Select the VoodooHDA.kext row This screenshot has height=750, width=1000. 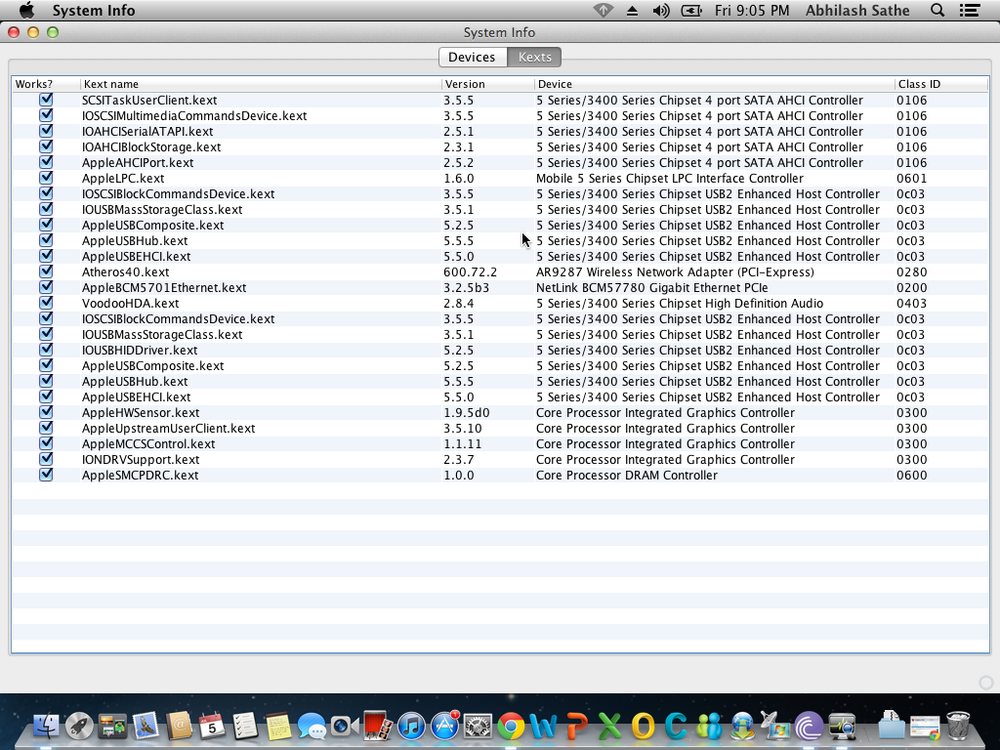click(260, 303)
